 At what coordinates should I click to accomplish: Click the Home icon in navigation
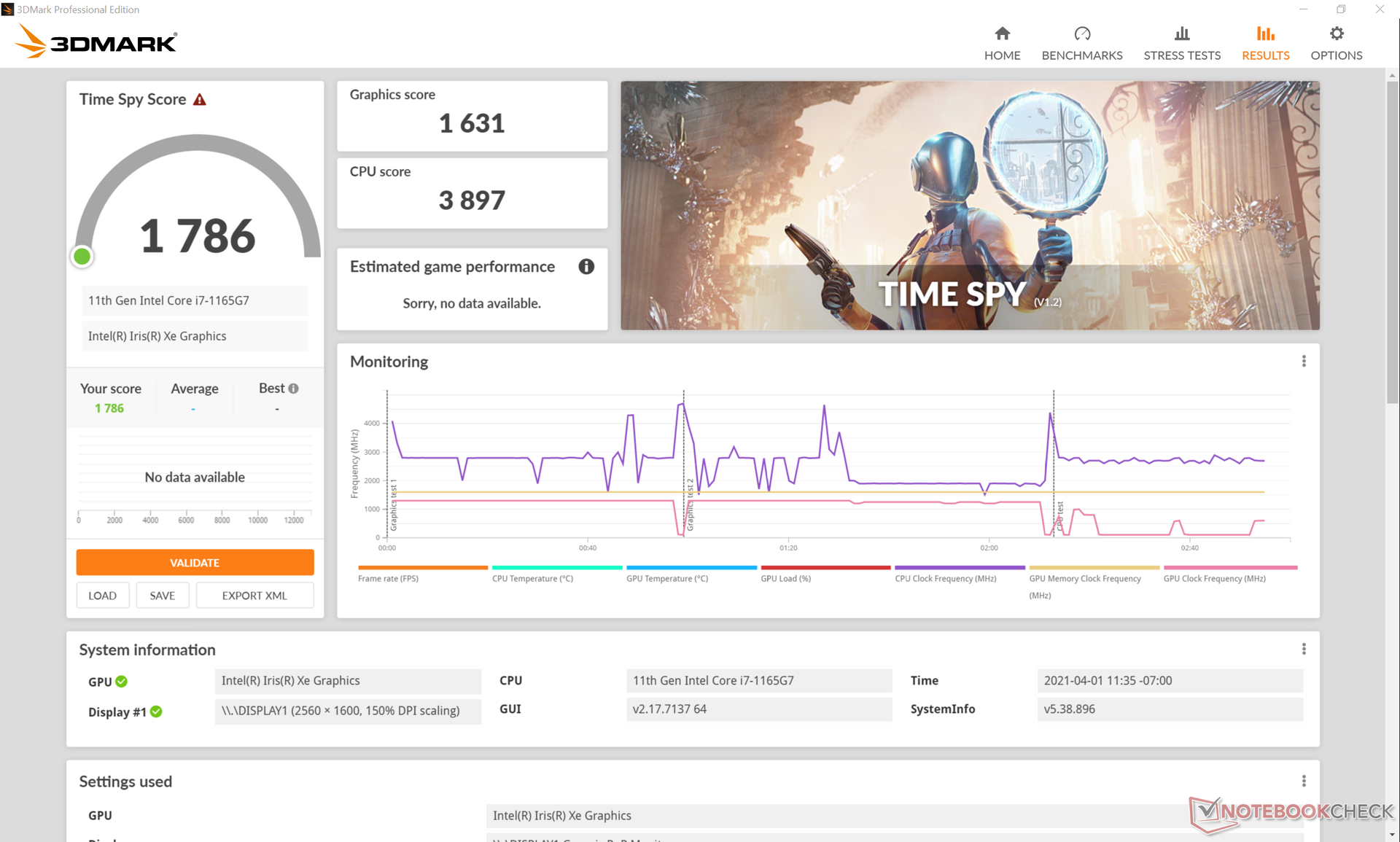click(1002, 34)
